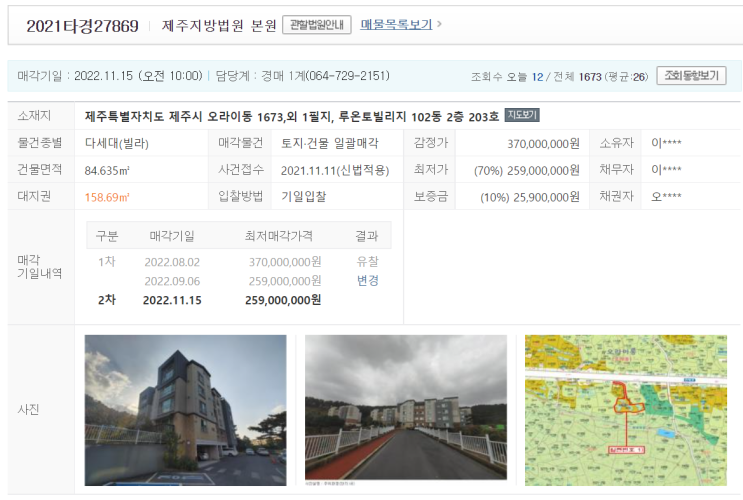Open the building exterior photo thumbnail
The width and height of the screenshot is (743, 500).
pyautogui.click(x=185, y=410)
